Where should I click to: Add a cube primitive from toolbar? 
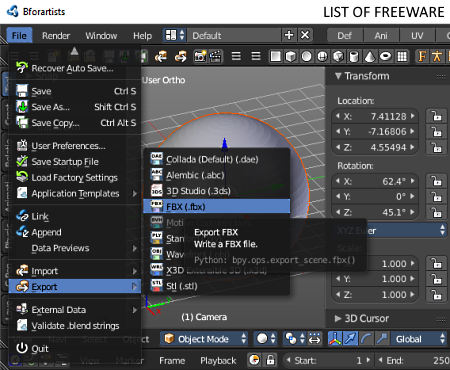[x=290, y=57]
